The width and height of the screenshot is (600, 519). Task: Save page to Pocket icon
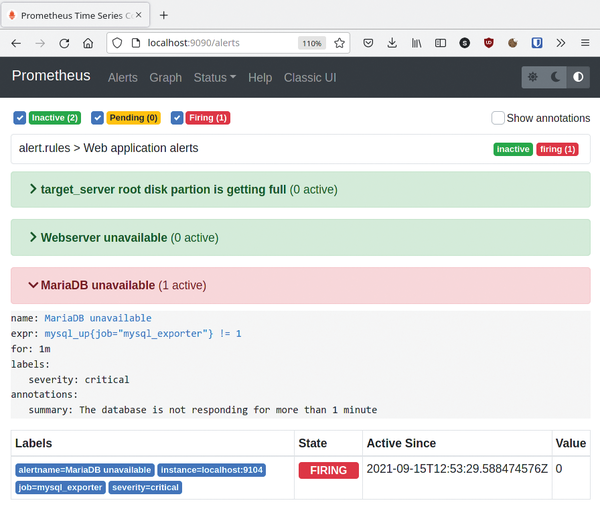pyautogui.click(x=368, y=43)
